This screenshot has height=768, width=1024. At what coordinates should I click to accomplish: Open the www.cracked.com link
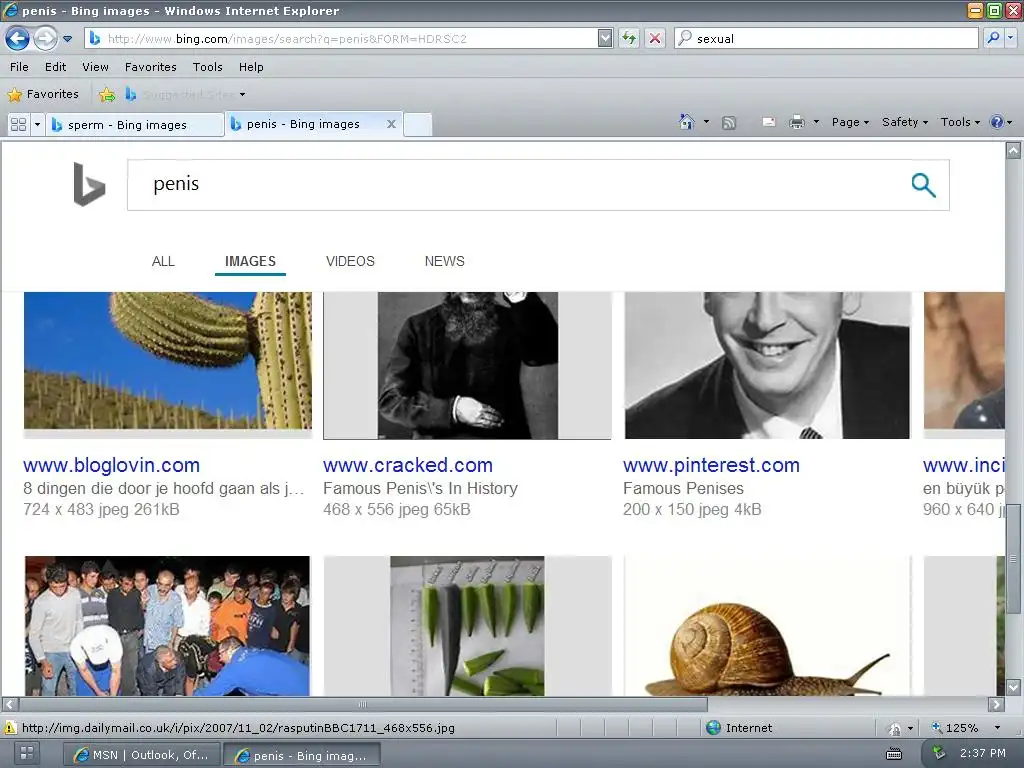[x=408, y=465]
